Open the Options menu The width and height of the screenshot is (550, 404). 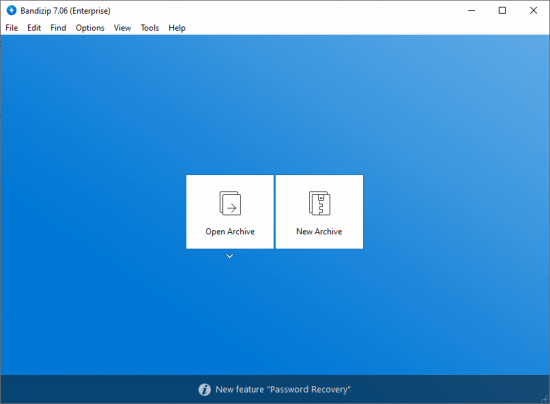tap(90, 28)
